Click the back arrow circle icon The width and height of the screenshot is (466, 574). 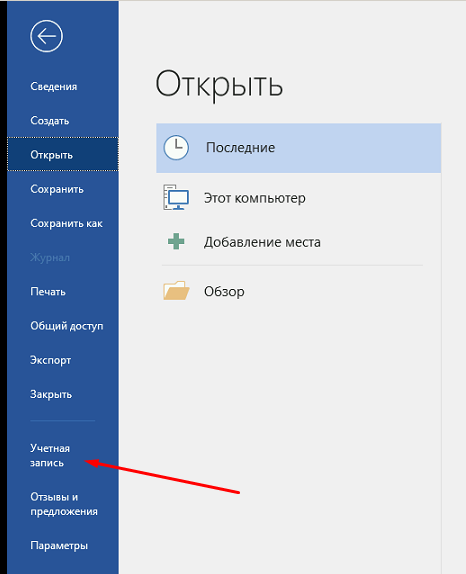tap(46, 36)
